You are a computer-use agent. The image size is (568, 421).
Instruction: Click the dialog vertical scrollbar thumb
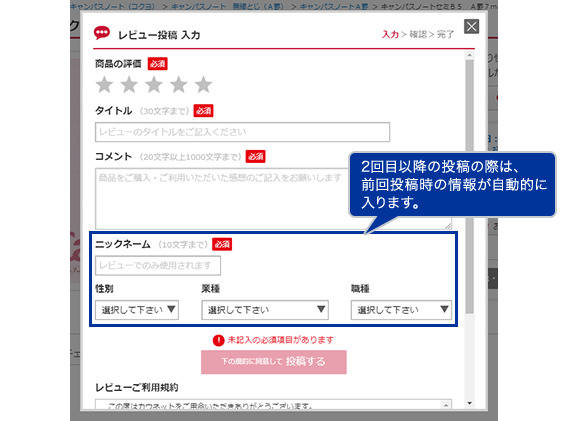(x=469, y=187)
